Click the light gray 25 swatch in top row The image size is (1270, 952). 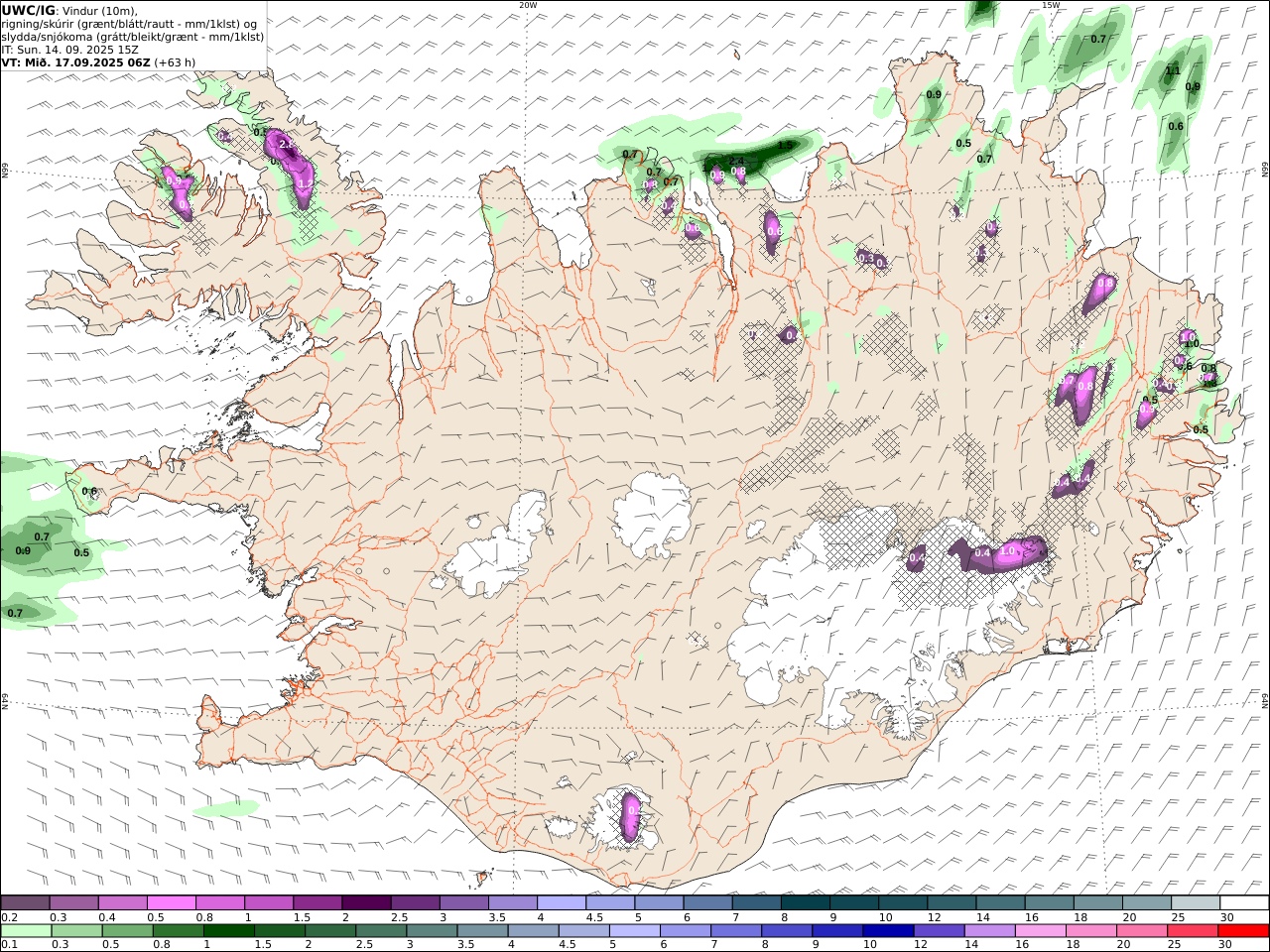coord(1196,903)
